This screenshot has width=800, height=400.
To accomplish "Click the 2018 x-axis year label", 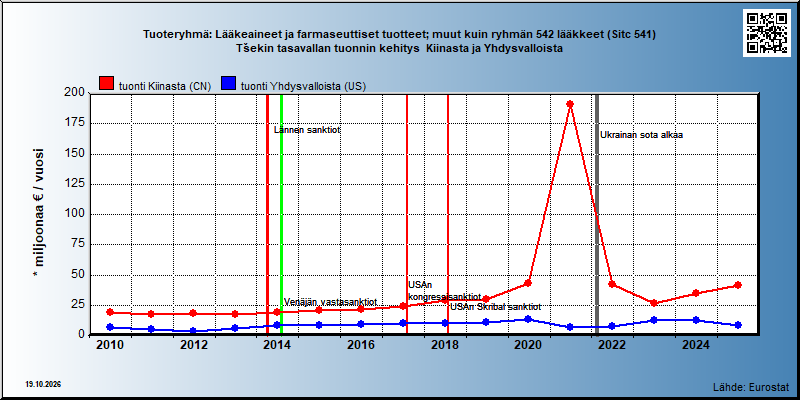I will pos(444,345).
